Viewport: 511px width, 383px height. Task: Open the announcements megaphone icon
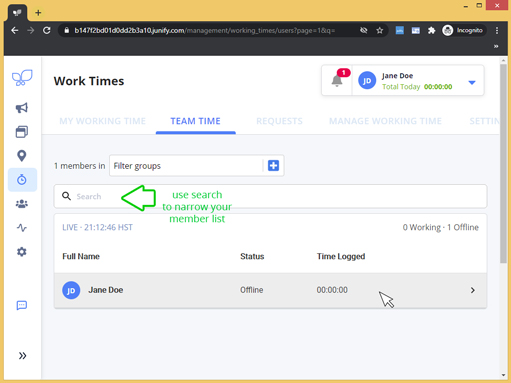click(x=22, y=108)
